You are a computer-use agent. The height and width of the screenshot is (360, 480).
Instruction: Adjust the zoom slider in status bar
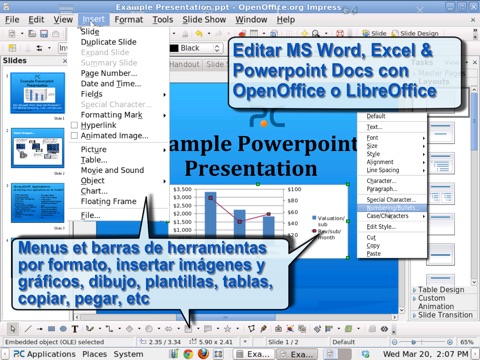(x=422, y=342)
